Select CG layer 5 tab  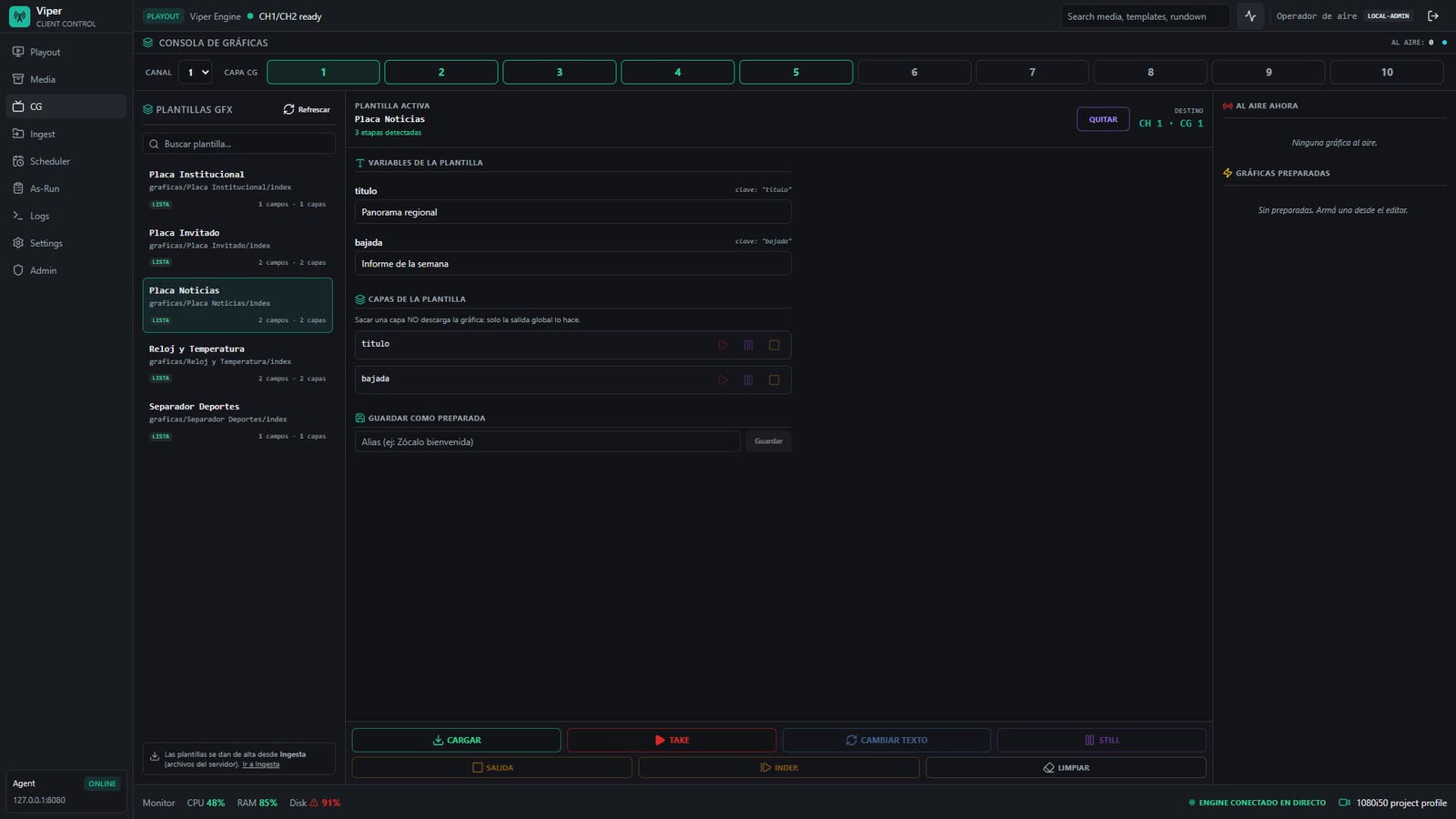(x=796, y=72)
